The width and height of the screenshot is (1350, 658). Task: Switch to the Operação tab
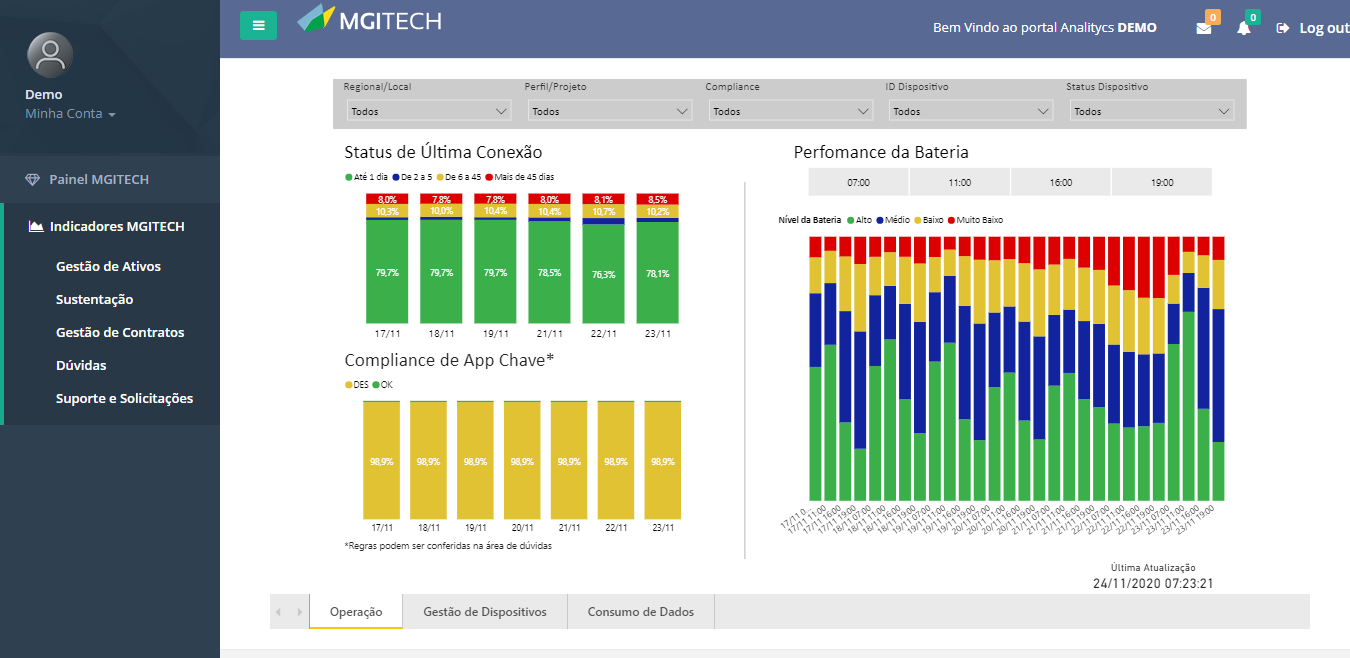pyautogui.click(x=356, y=612)
